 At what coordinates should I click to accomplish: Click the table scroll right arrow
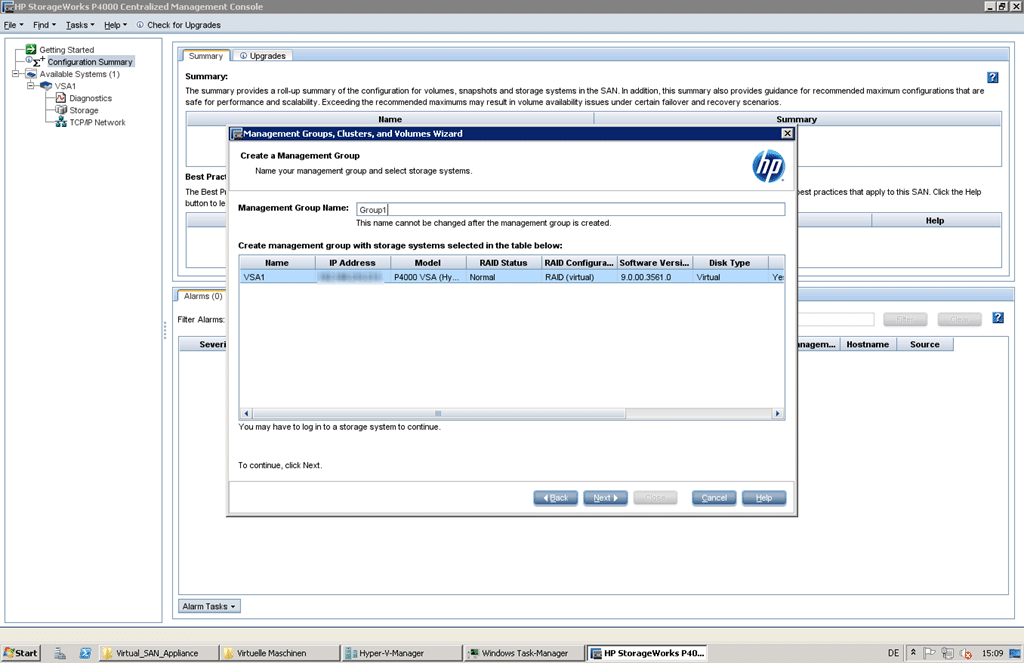tap(777, 413)
